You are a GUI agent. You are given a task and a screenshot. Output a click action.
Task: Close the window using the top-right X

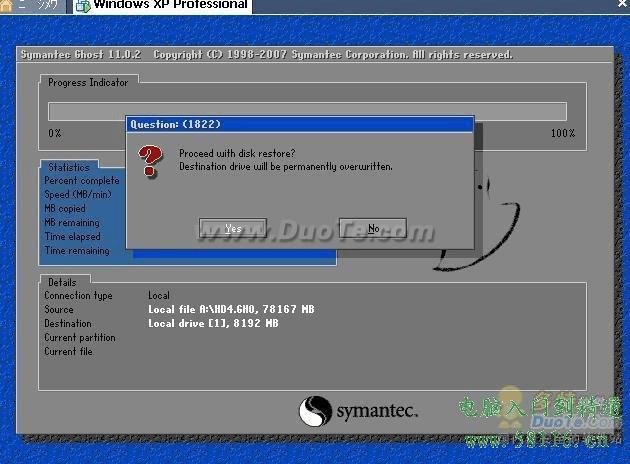(623, 4)
